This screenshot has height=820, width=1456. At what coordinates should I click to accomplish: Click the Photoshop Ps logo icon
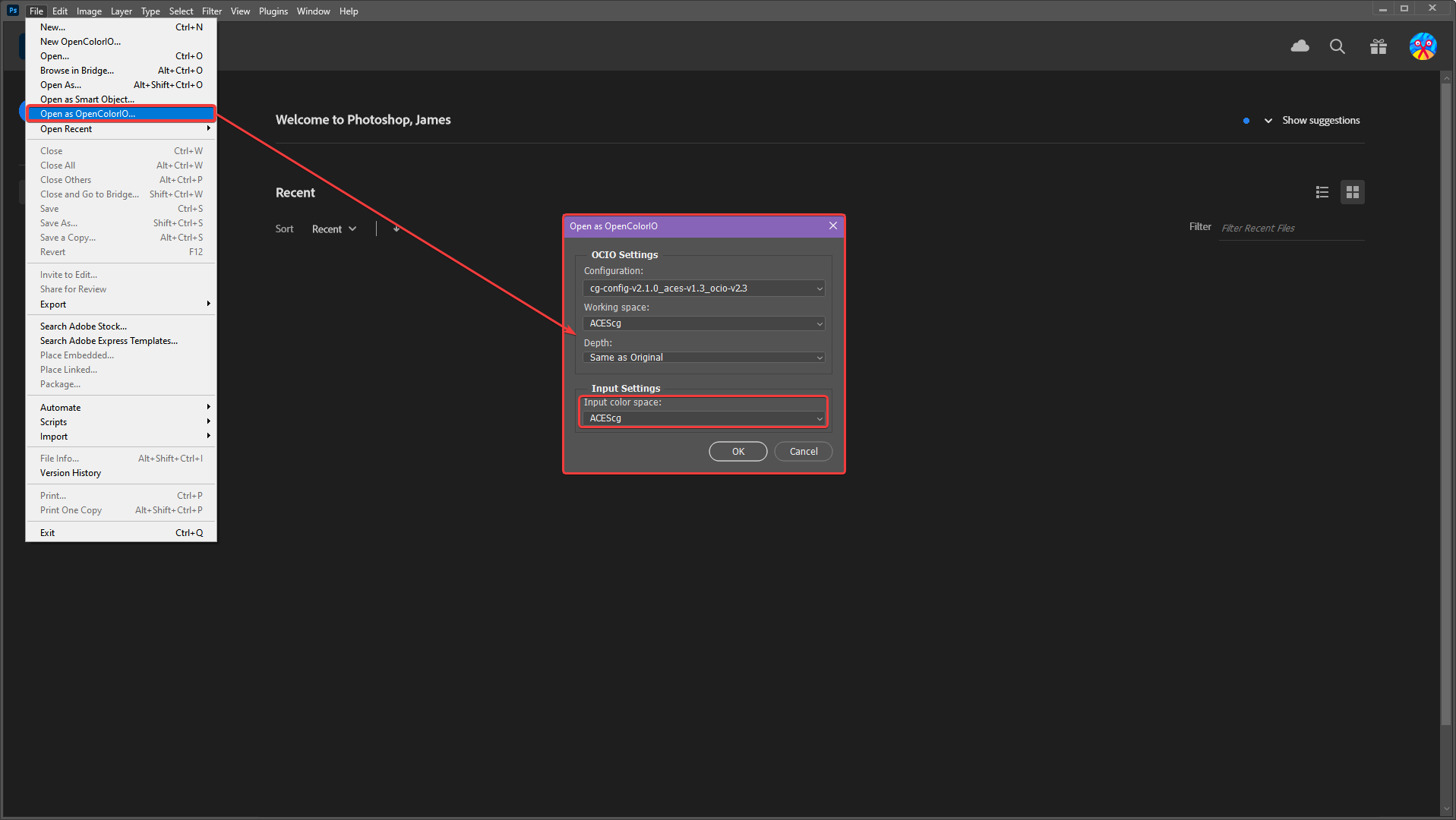click(12, 11)
